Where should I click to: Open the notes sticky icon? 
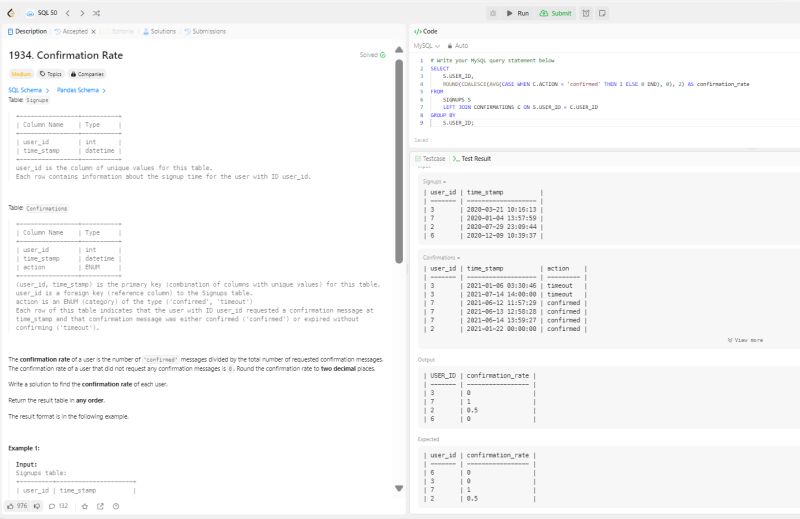pyautogui.click(x=602, y=13)
